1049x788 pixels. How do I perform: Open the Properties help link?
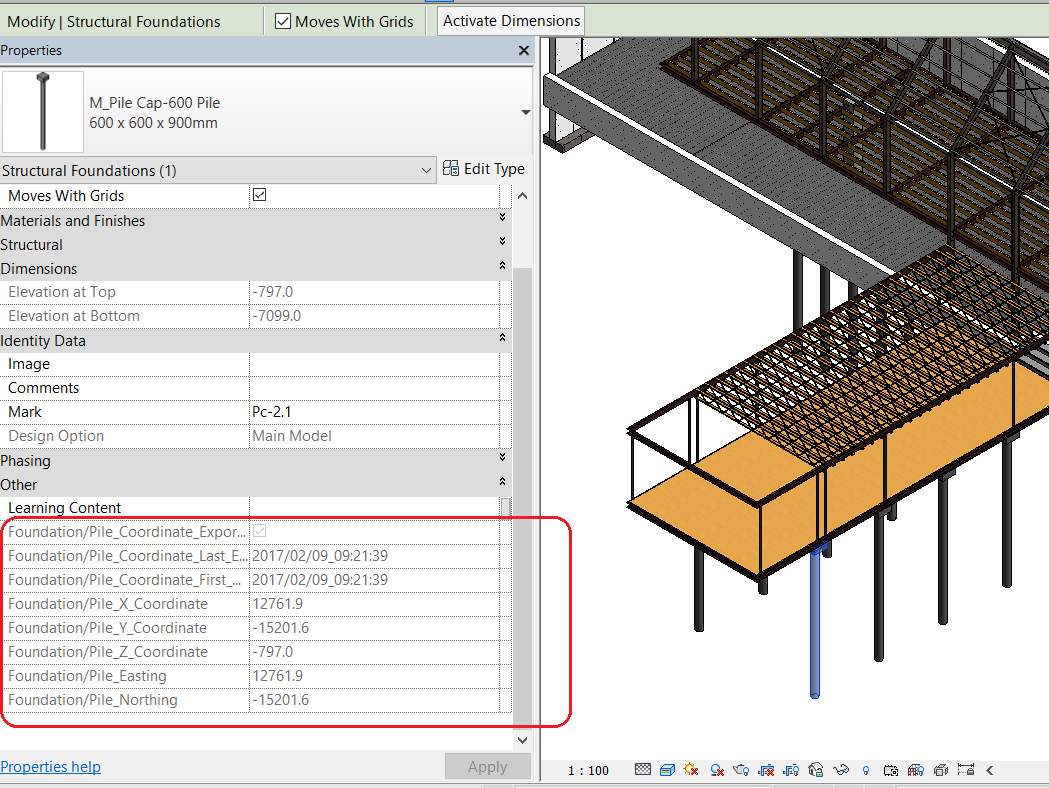tap(51, 767)
